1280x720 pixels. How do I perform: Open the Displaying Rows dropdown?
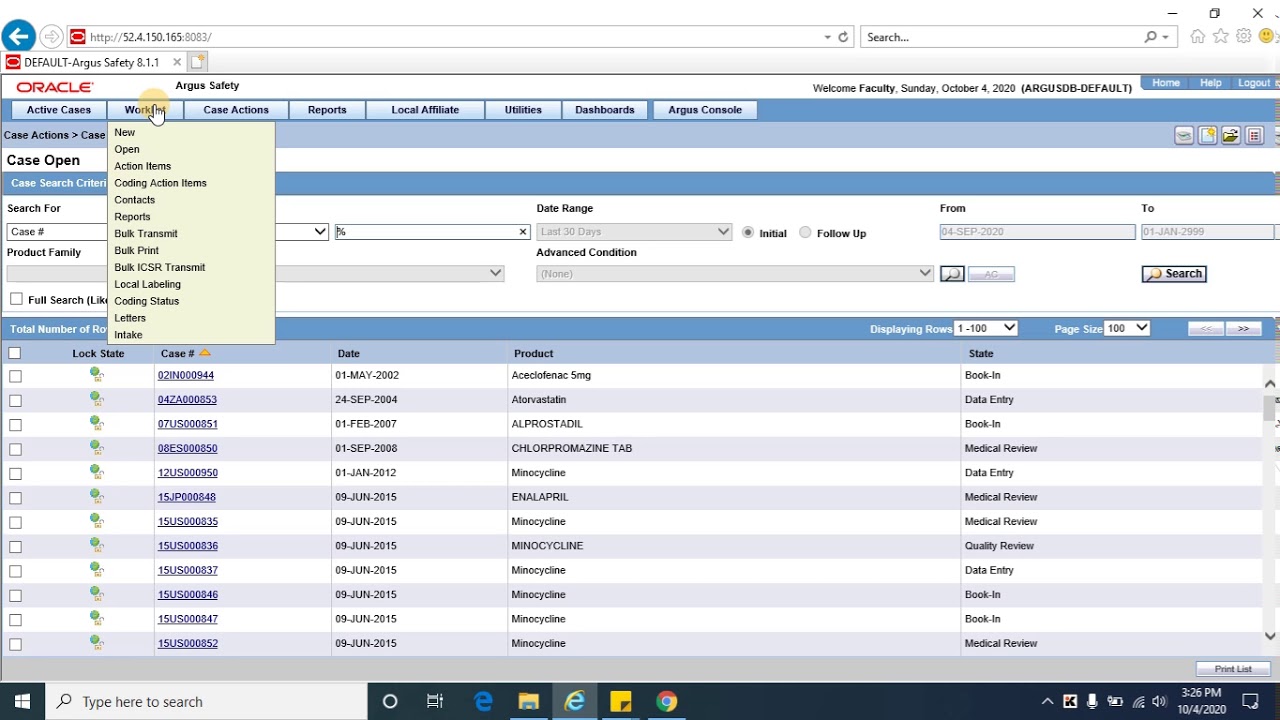click(986, 328)
